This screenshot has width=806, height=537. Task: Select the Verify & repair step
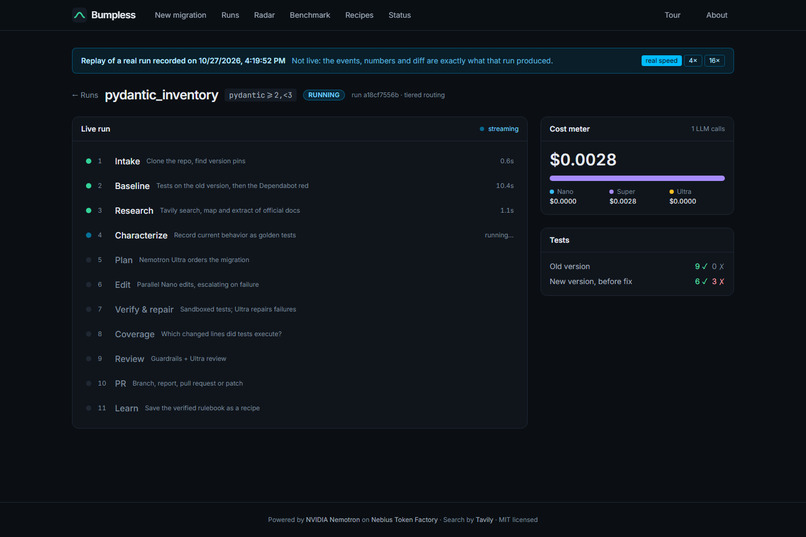[300, 309]
